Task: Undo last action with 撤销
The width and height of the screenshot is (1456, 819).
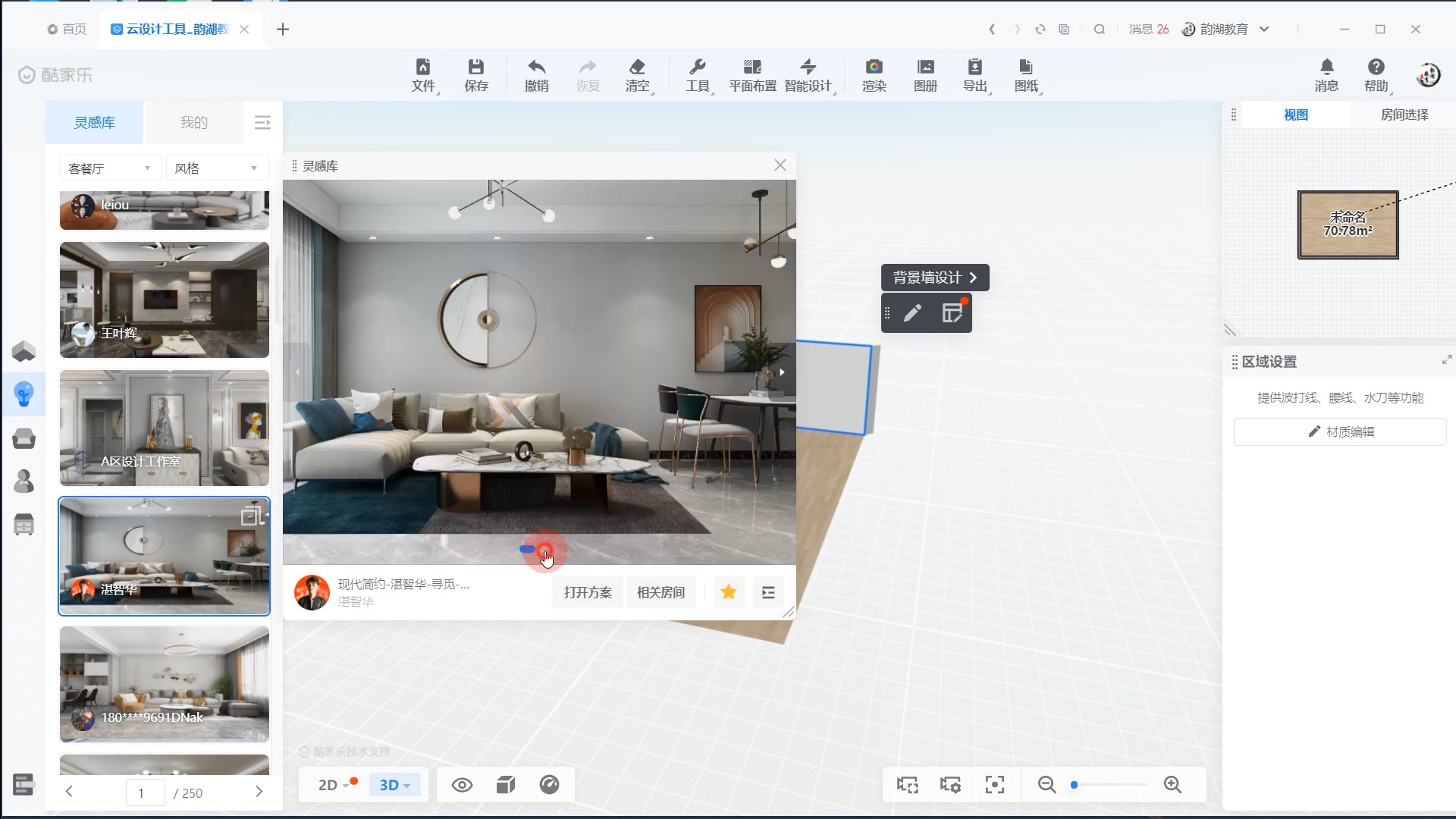Action: tap(537, 75)
